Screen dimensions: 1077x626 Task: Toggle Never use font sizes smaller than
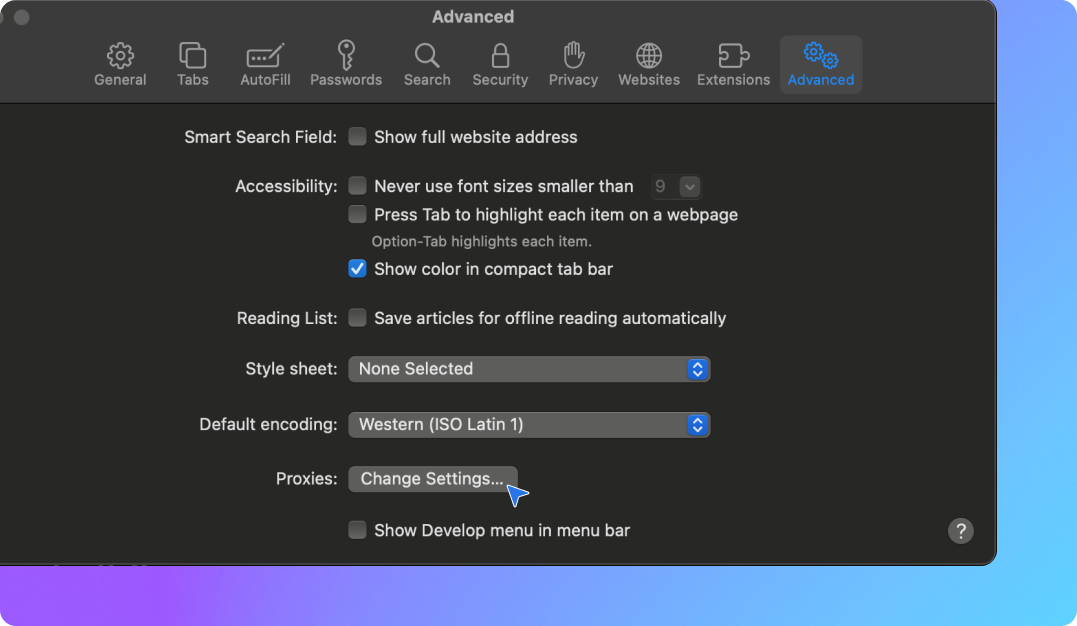(x=357, y=186)
